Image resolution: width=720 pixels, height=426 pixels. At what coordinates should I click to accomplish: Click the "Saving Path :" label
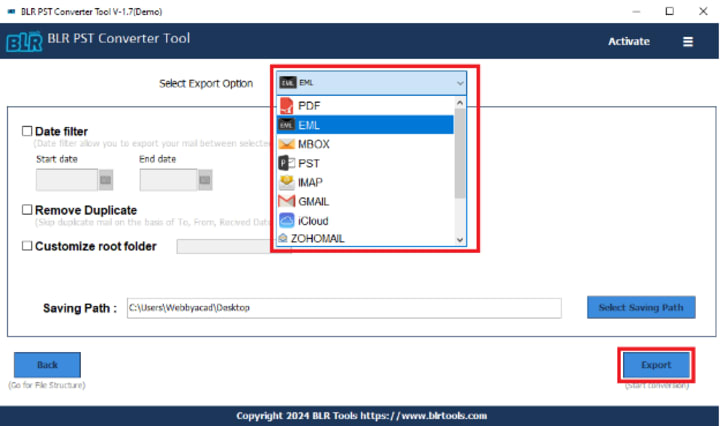coord(79,308)
